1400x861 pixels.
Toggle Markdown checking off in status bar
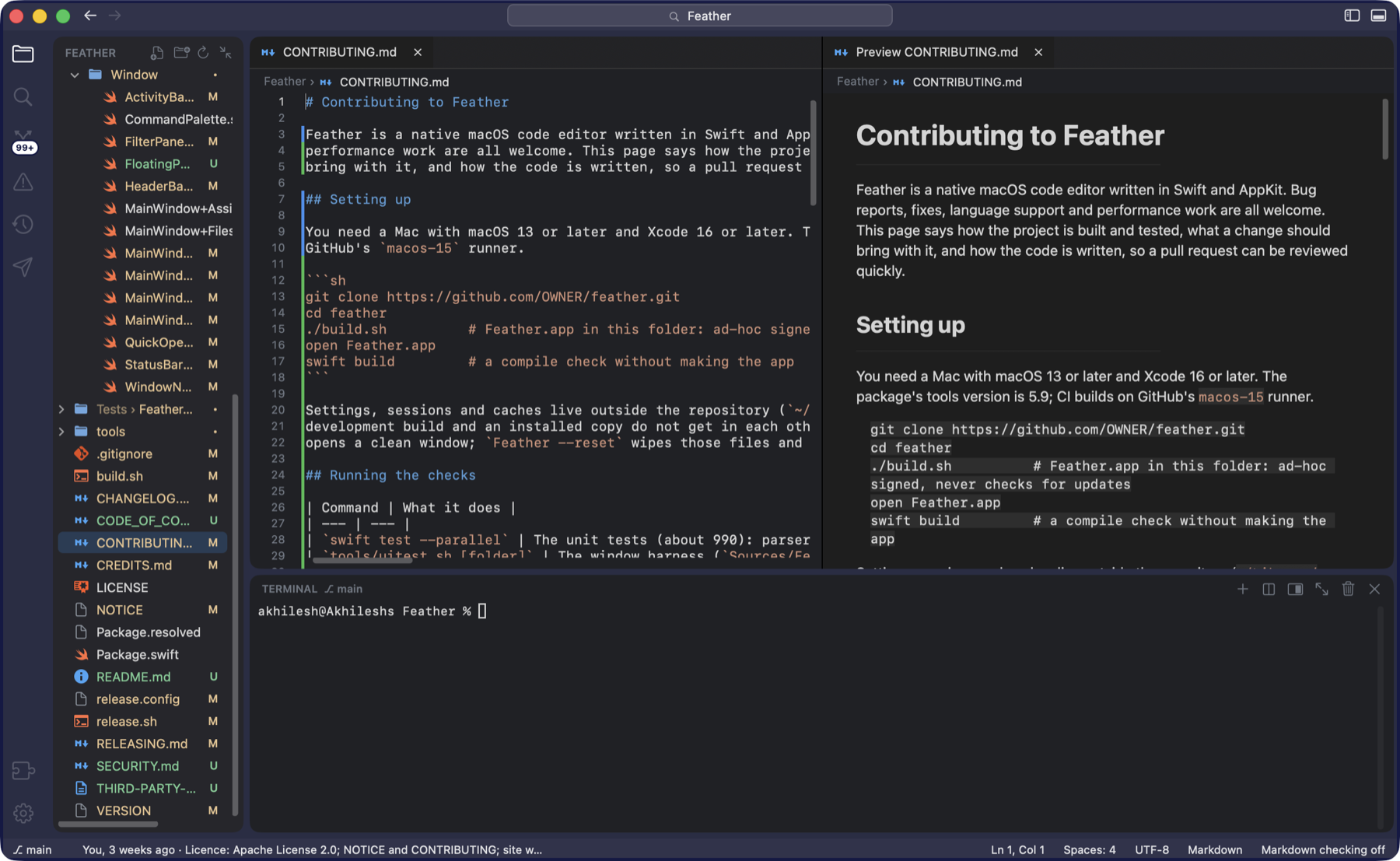coord(1323,849)
